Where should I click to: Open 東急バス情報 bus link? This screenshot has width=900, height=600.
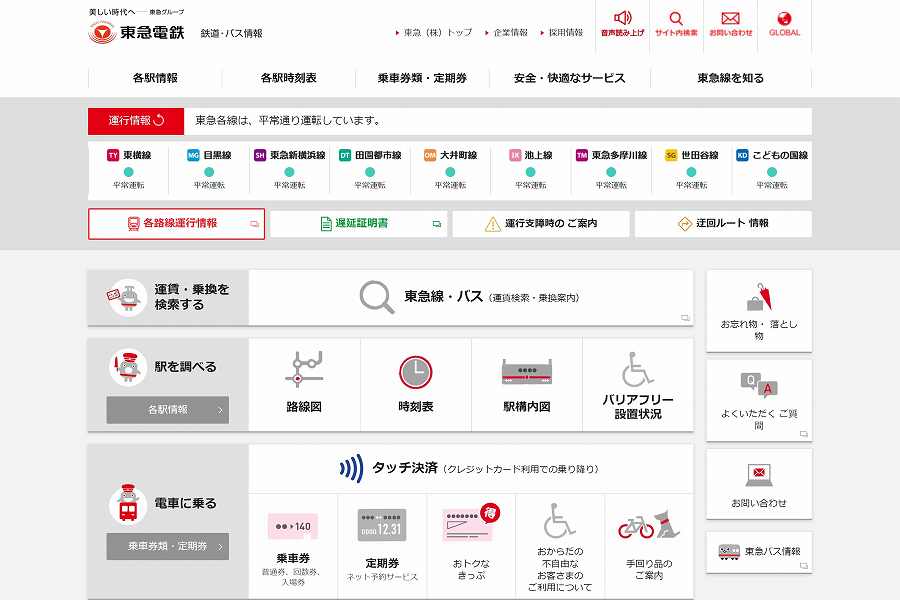[759, 552]
